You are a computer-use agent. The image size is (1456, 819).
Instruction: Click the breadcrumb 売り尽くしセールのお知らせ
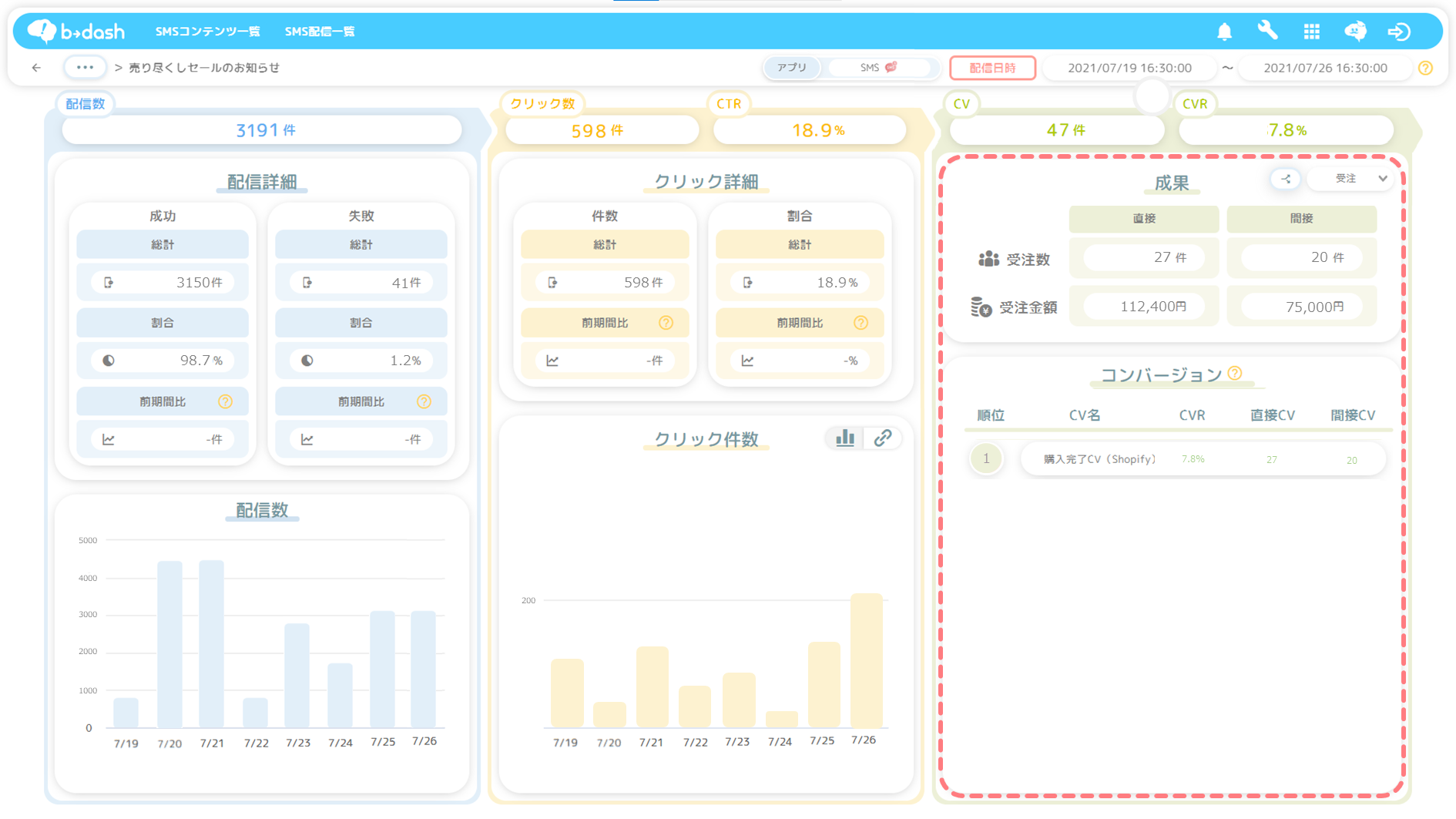point(204,68)
